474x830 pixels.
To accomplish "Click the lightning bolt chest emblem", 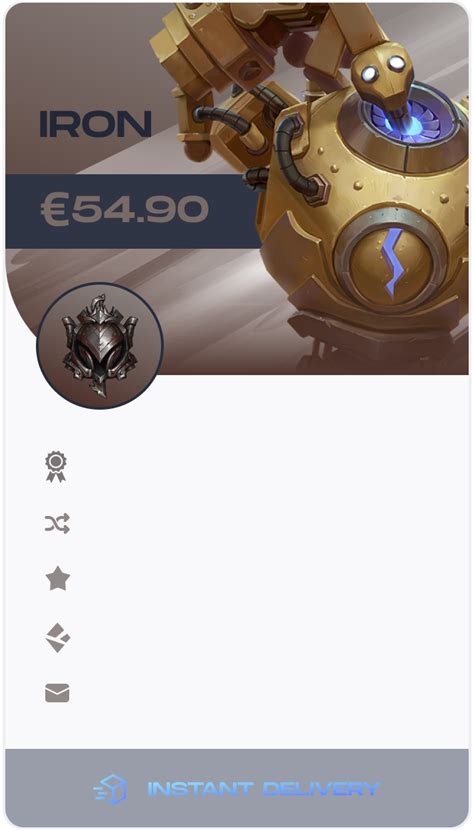I will [x=395, y=262].
